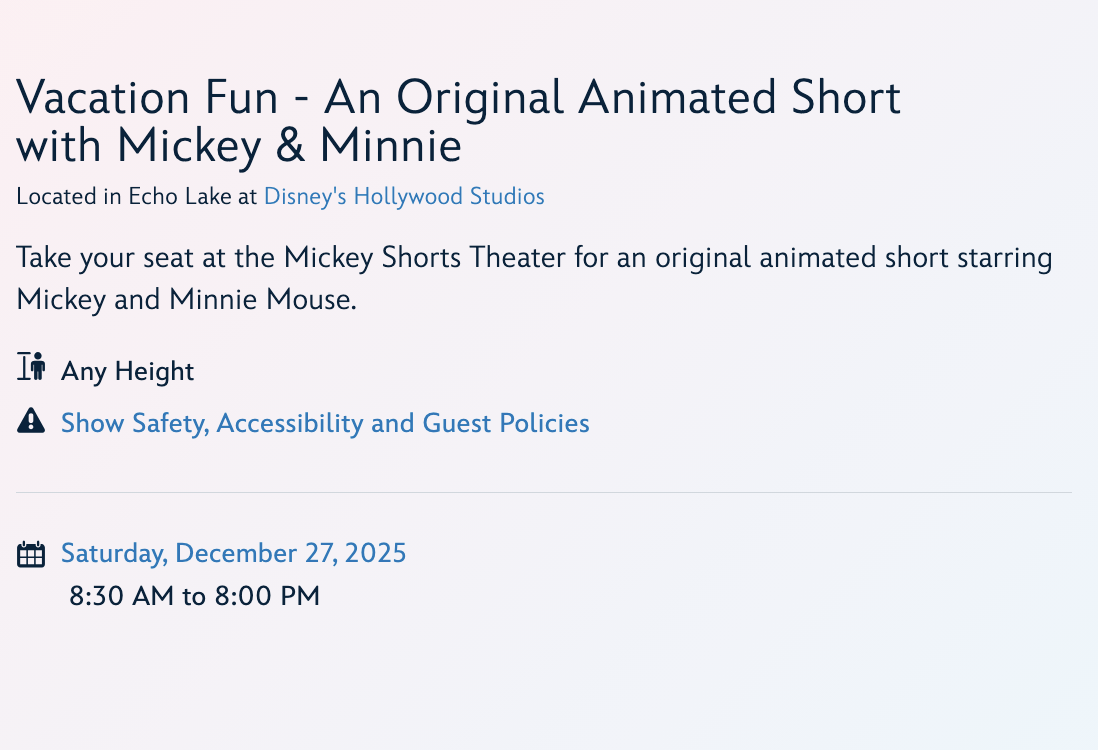Expand Show Safety, Accessibility and Guest Policies
This screenshot has width=1098, height=750.
(x=325, y=423)
